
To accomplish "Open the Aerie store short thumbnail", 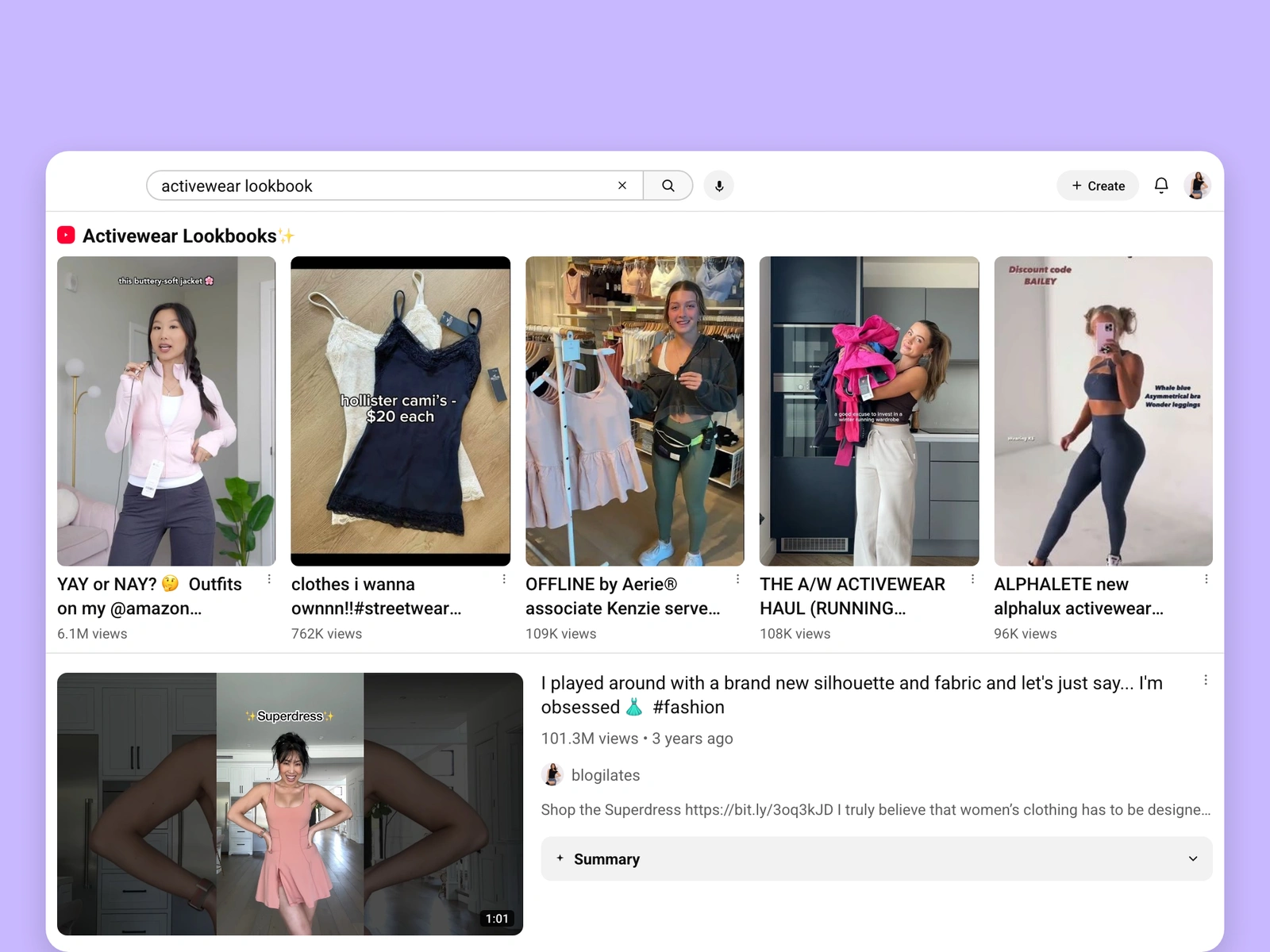I will [635, 411].
